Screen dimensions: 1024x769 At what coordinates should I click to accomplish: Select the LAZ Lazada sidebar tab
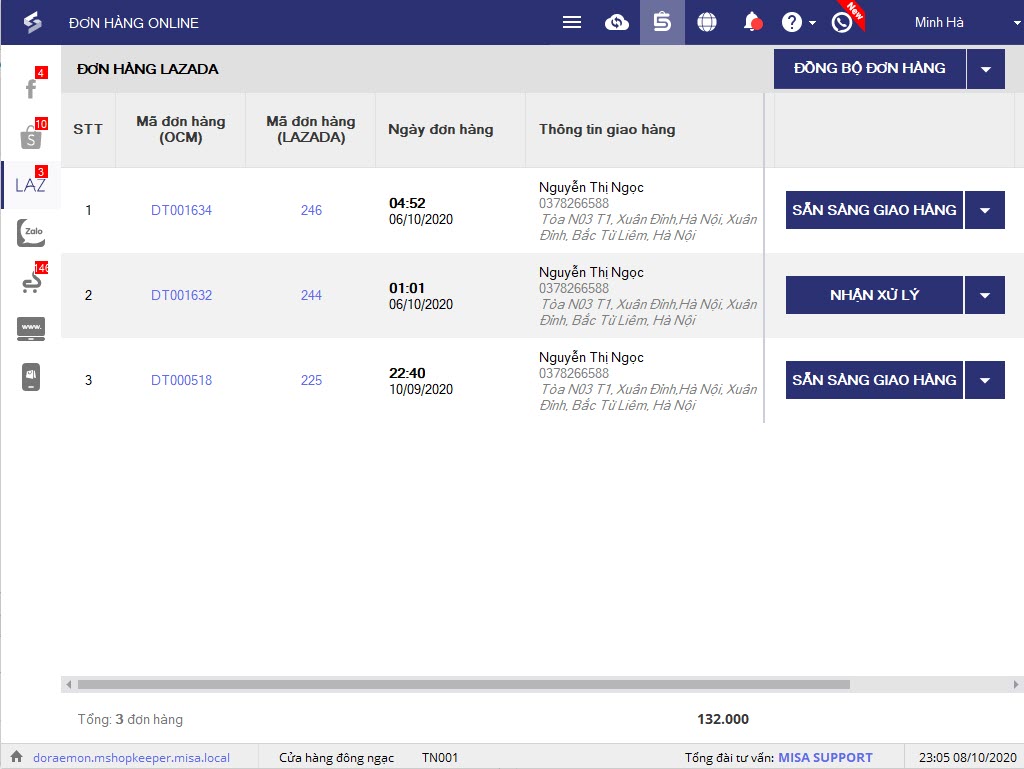[31, 185]
